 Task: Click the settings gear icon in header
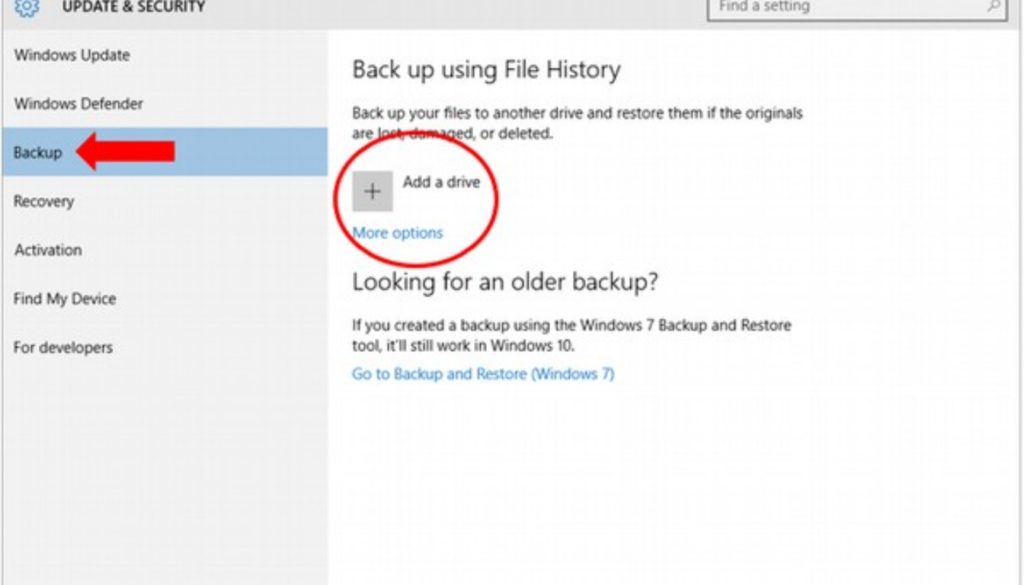point(27,7)
